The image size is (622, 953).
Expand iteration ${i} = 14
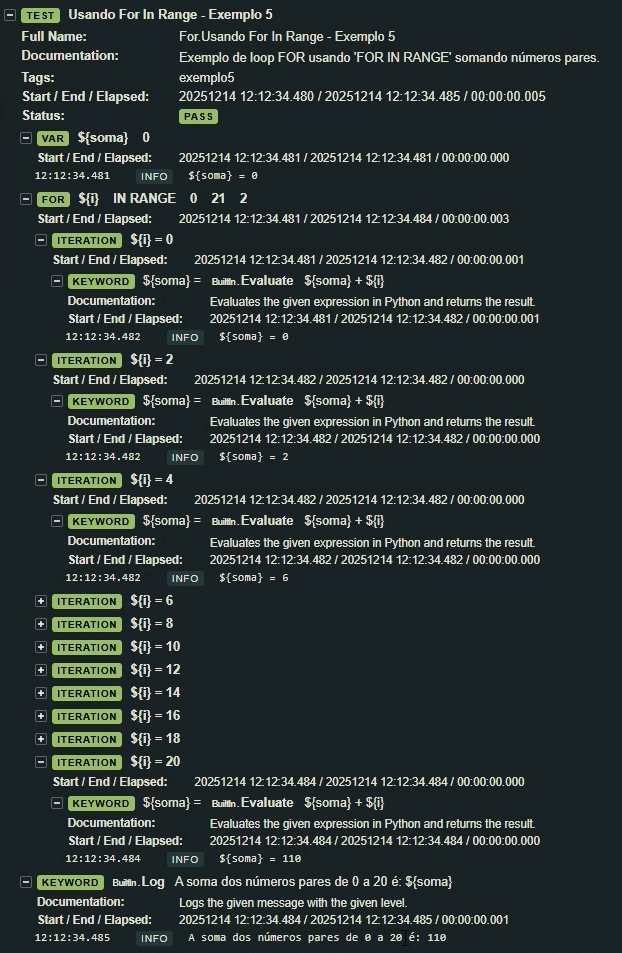[41, 693]
